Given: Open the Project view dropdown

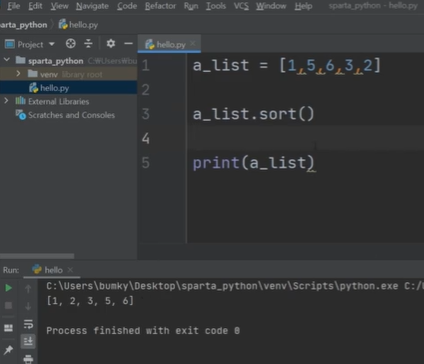Looking at the screenshot, I should (x=51, y=44).
